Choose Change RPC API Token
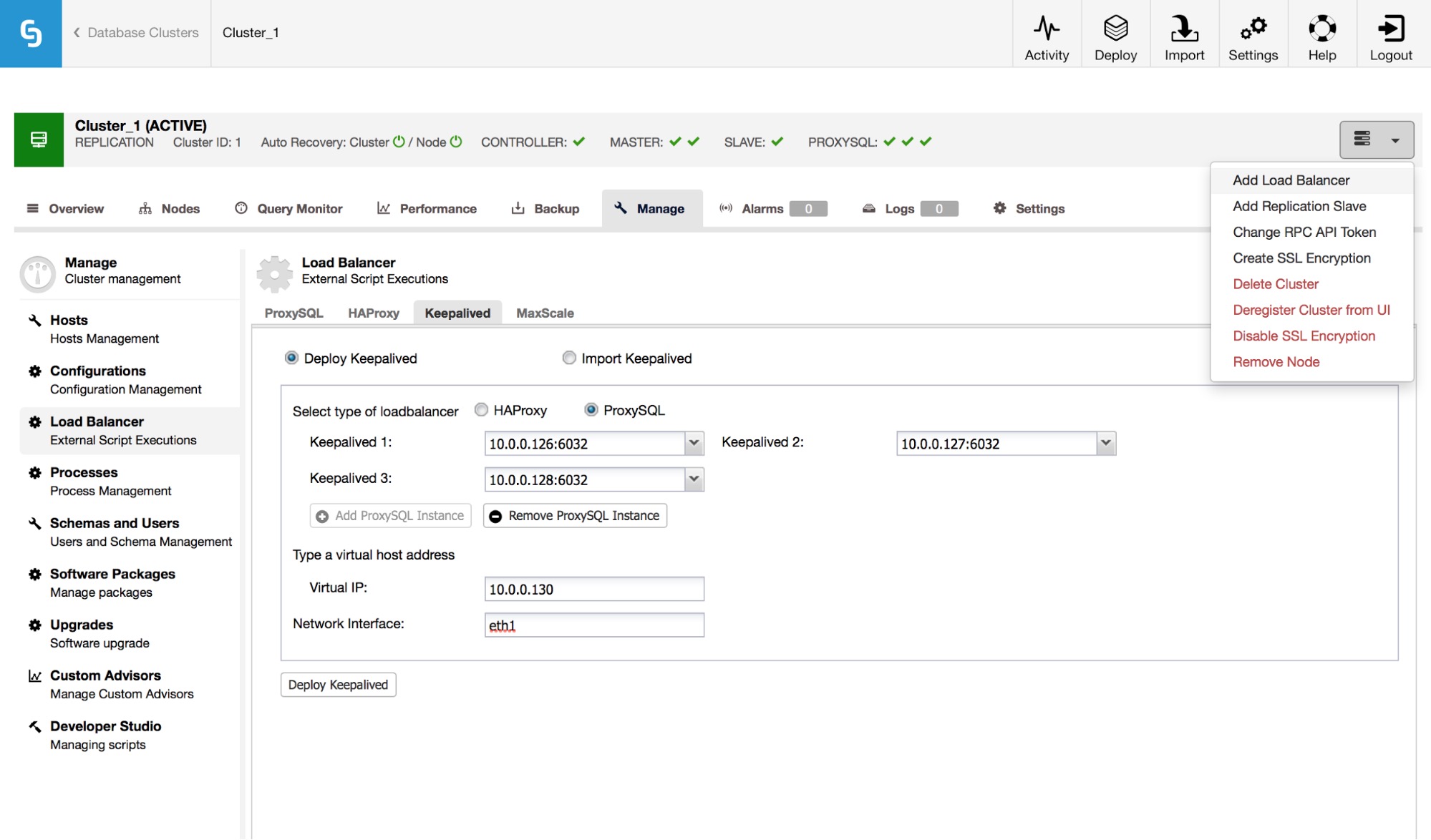The image size is (1431, 840). [x=1311, y=232]
